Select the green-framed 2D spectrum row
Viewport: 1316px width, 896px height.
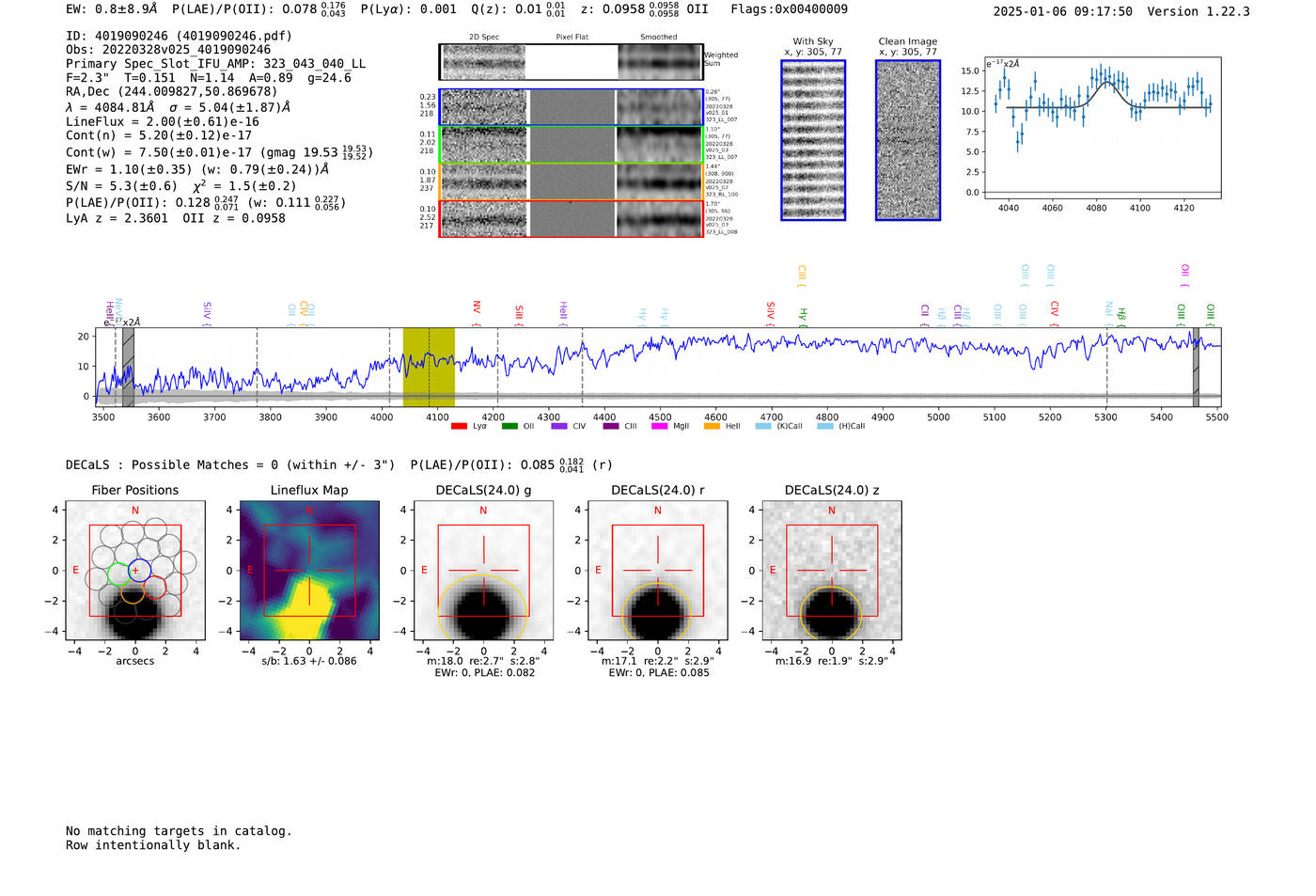click(572, 145)
